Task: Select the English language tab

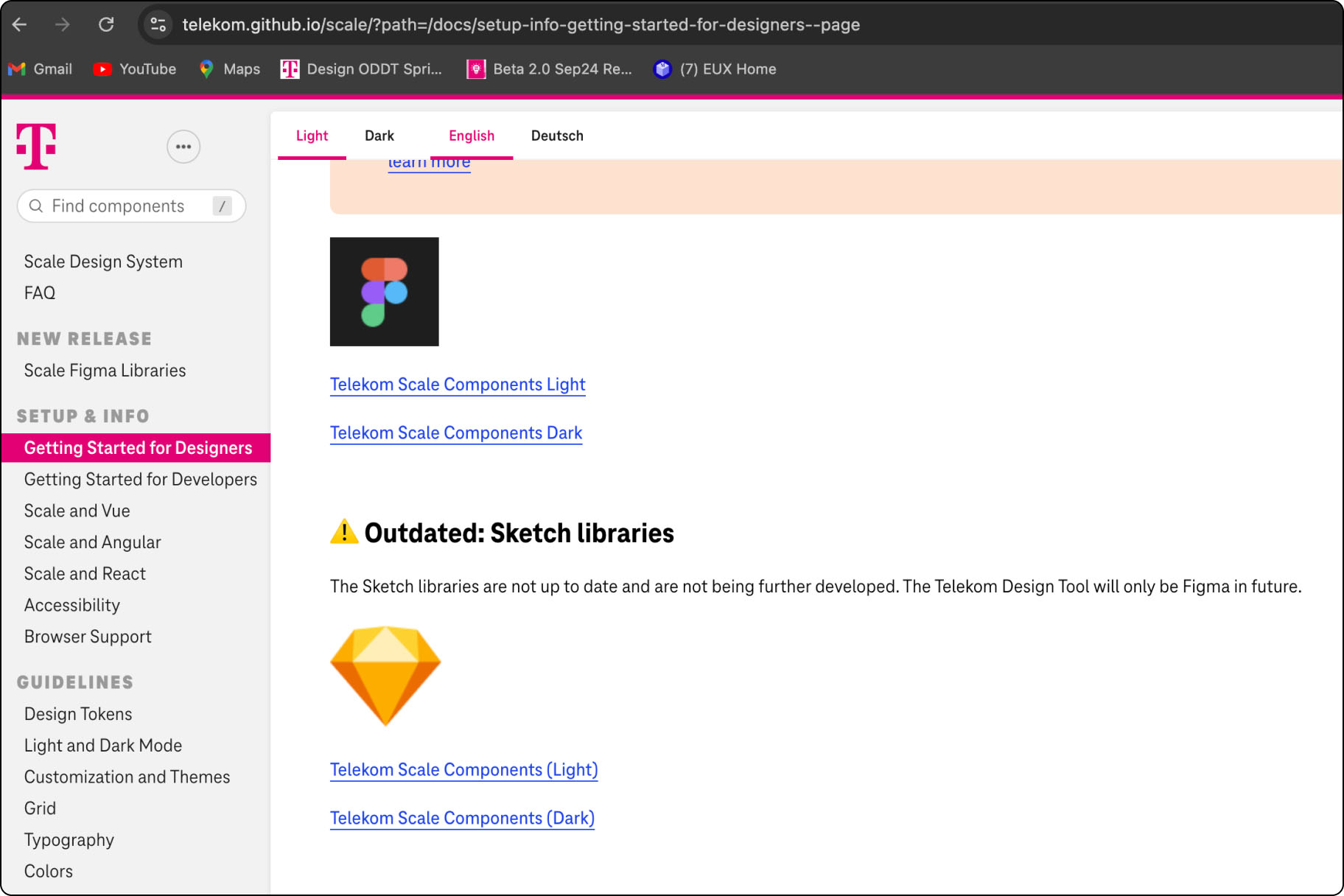Action: click(472, 136)
